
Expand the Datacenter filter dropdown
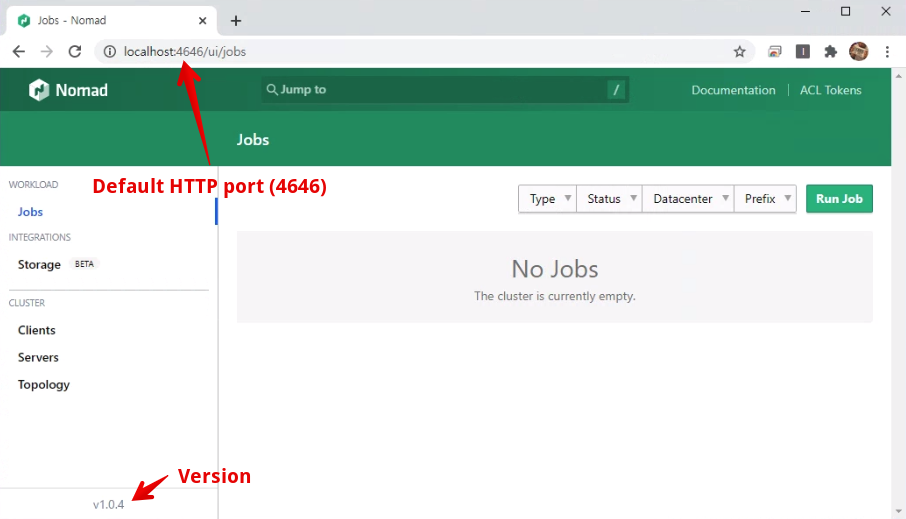[x=688, y=199]
